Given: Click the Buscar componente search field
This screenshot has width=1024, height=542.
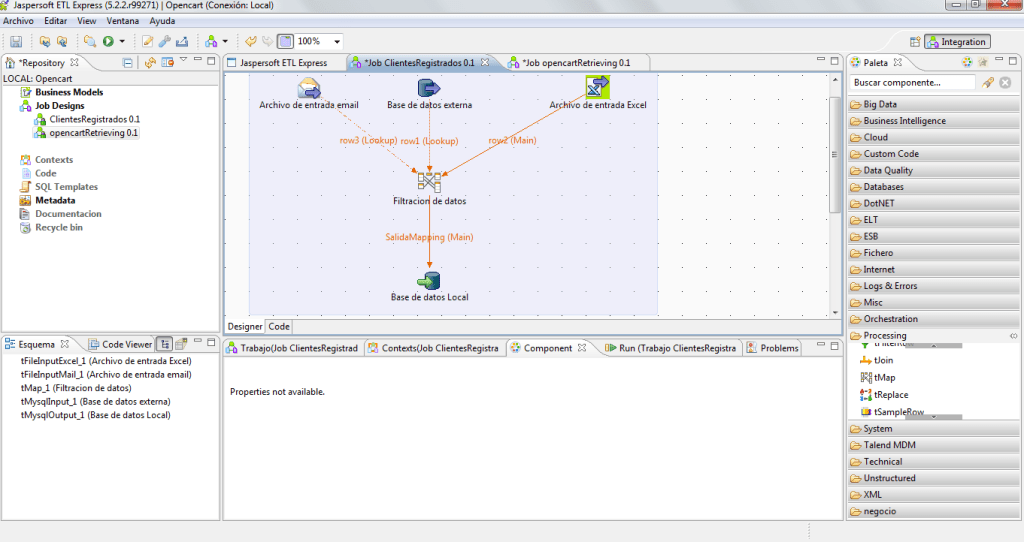Looking at the screenshot, I should point(912,83).
